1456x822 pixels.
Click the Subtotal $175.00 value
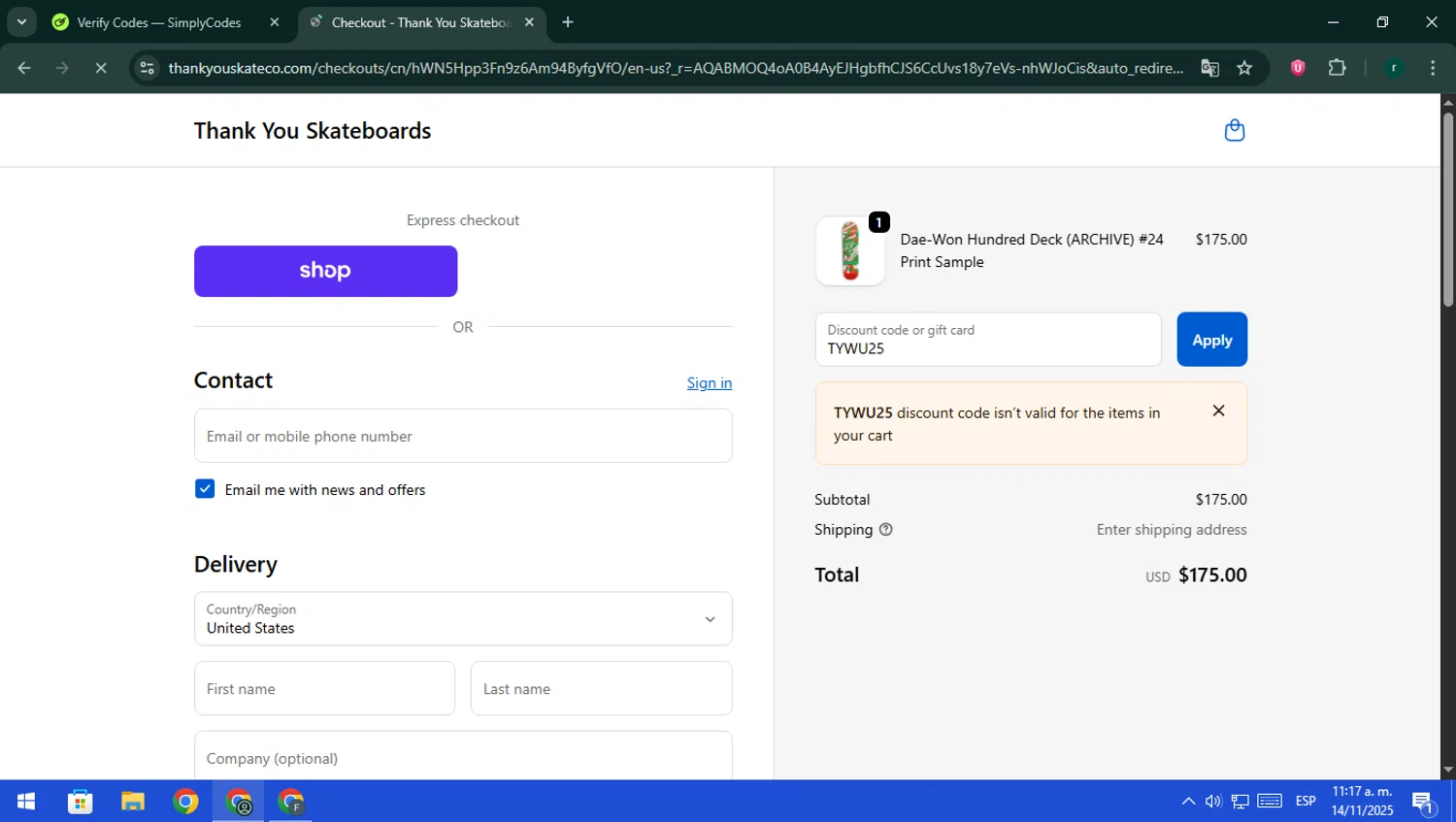pyautogui.click(x=1221, y=500)
